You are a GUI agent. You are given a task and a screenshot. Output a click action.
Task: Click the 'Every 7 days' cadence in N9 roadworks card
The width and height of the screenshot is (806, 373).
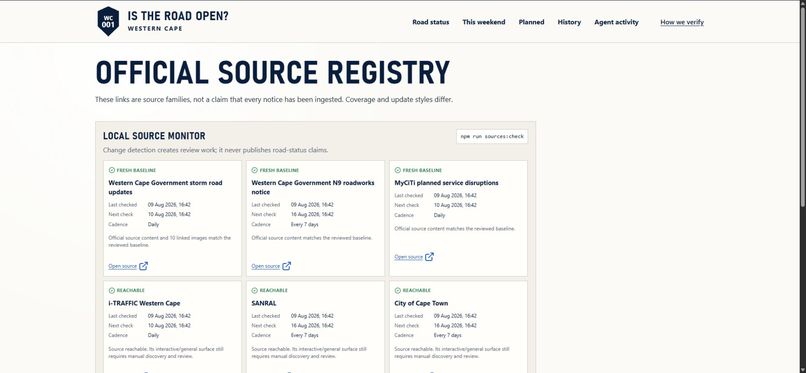305,225
